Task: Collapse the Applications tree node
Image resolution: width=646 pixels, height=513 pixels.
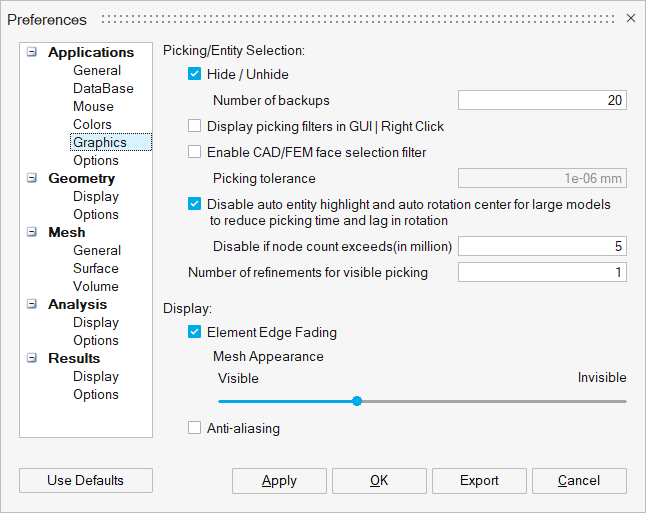Action: coord(32,52)
